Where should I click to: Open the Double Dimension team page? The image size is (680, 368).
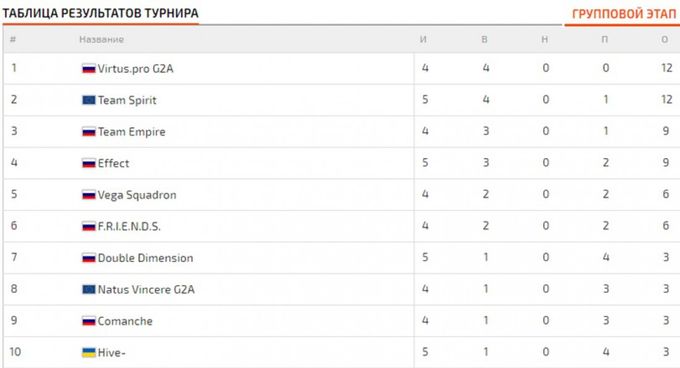145,258
